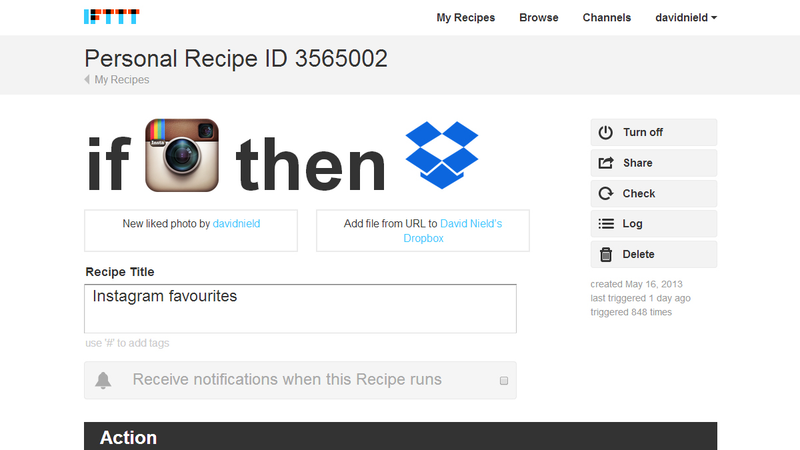Screen dimensions: 800x450
Task: Enable the recipe notifications checkbox
Action: click(x=504, y=381)
